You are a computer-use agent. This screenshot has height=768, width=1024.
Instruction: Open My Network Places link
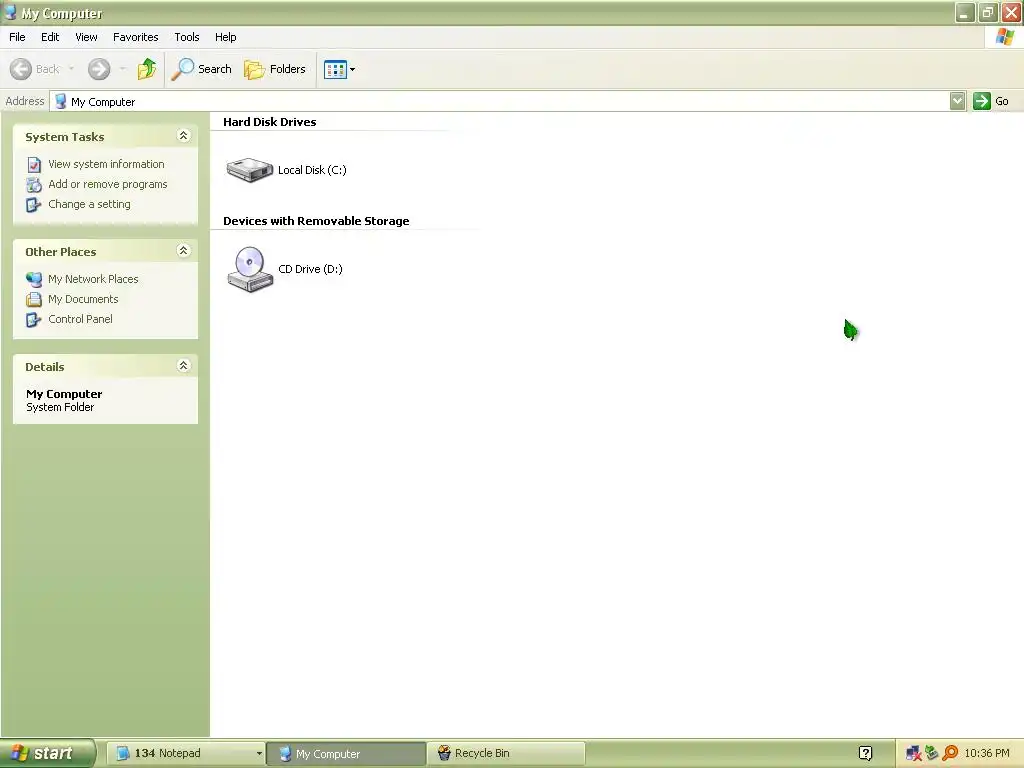pyautogui.click(x=93, y=279)
